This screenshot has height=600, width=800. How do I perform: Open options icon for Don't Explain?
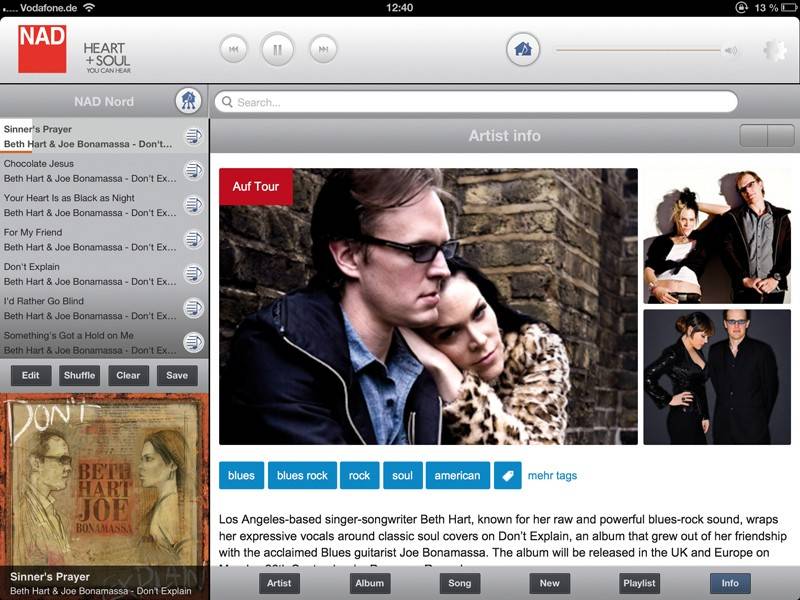click(193, 274)
